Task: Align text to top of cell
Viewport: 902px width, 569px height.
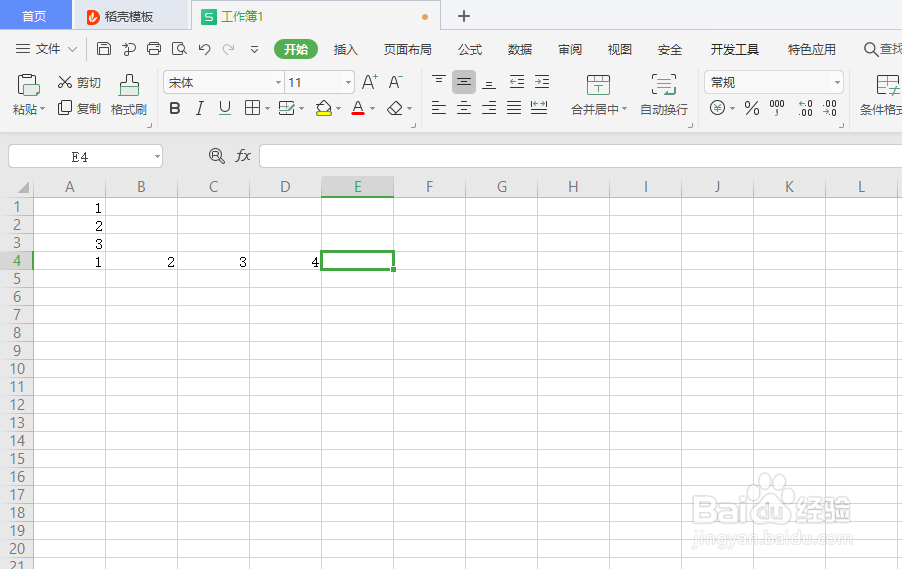Action: click(x=439, y=82)
